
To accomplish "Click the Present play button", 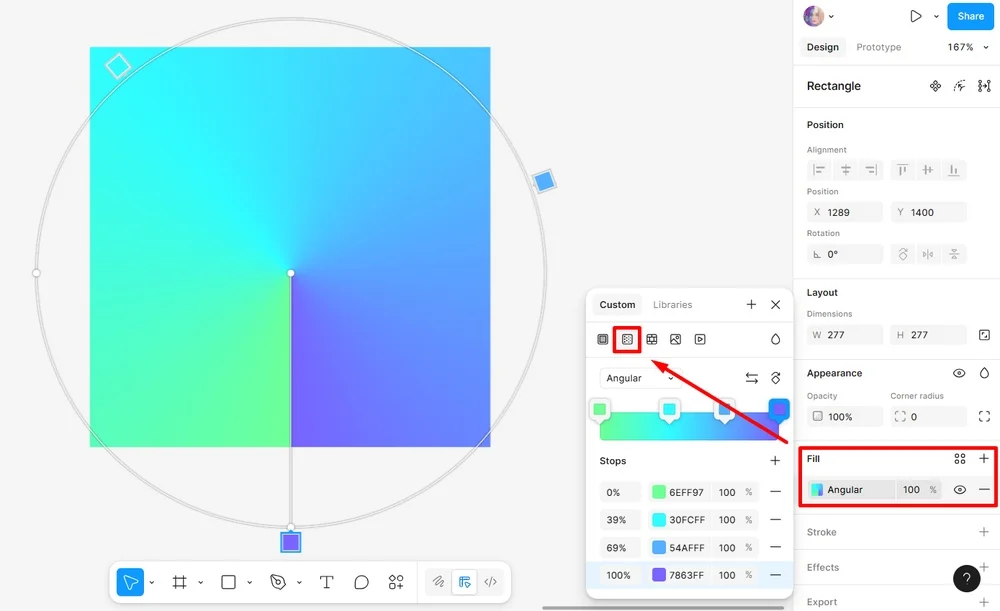I will coord(916,17).
